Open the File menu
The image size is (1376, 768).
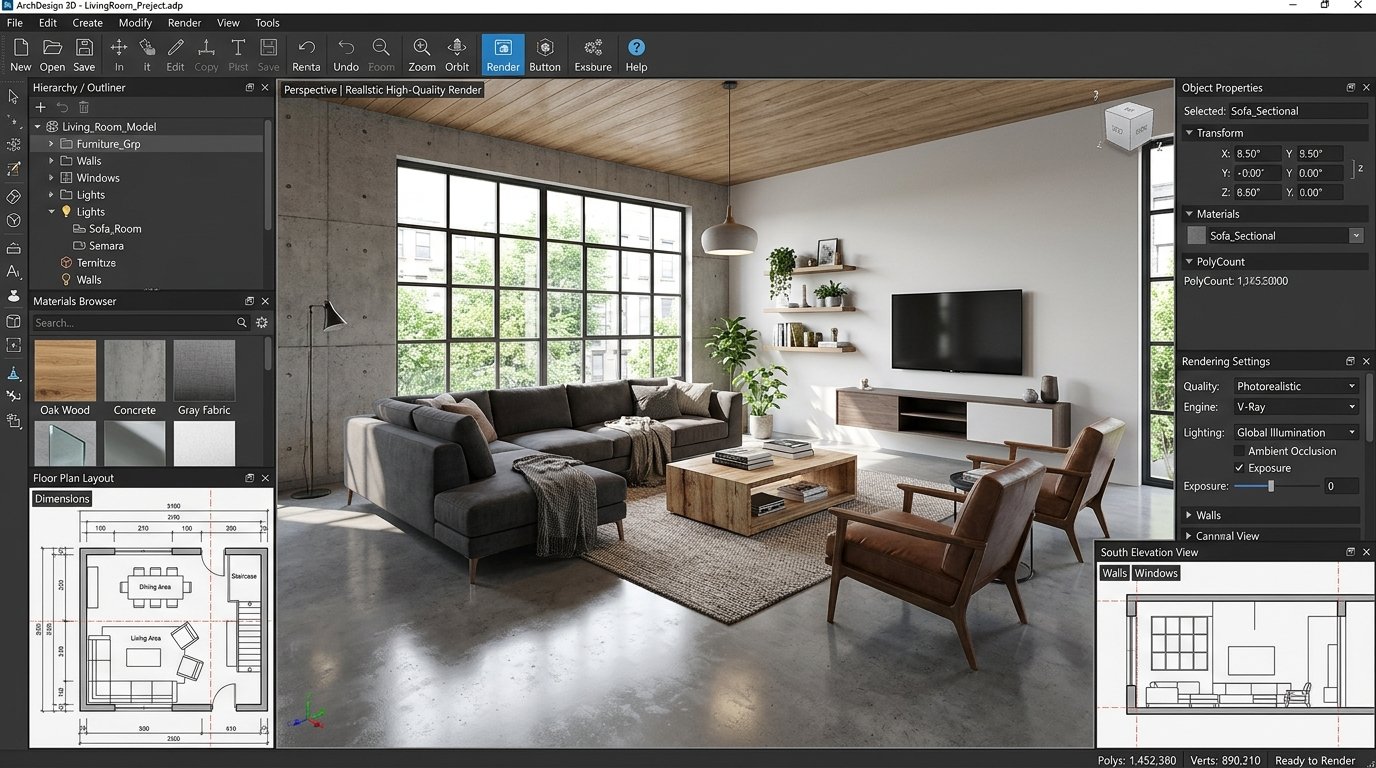(15, 22)
